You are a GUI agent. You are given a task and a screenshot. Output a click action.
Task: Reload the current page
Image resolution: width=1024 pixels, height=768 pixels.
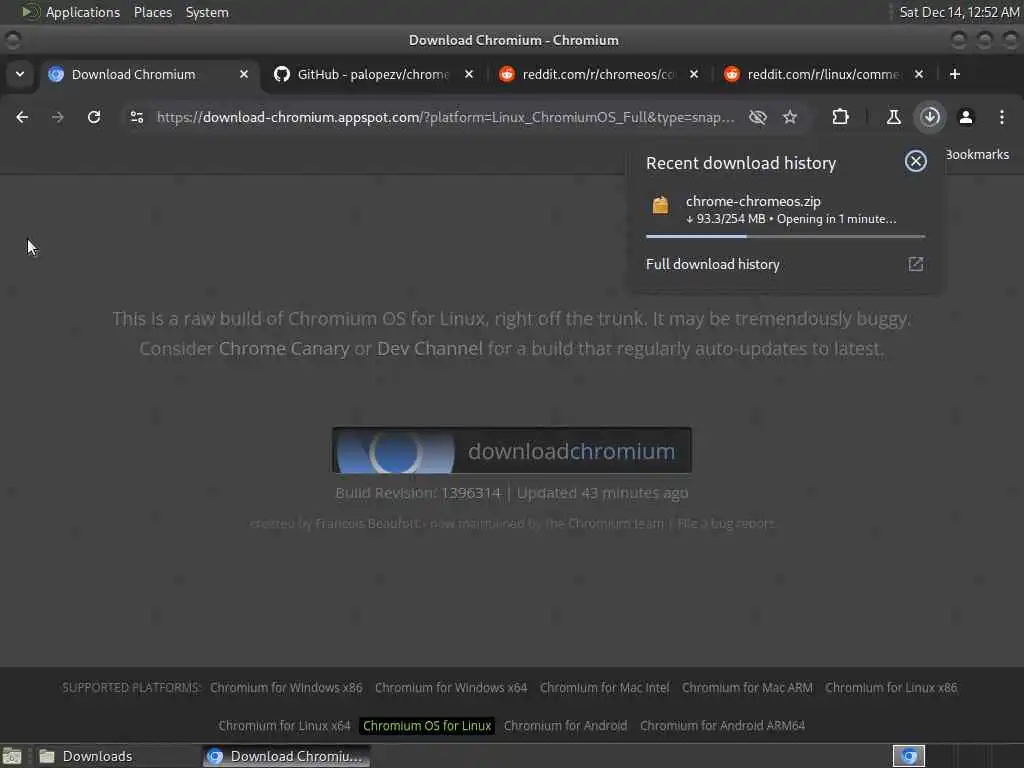point(94,117)
